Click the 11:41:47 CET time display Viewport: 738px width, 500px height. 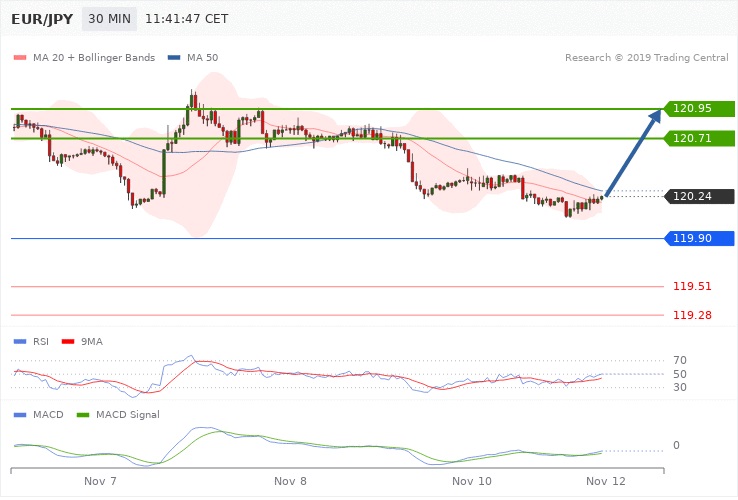(x=186, y=18)
